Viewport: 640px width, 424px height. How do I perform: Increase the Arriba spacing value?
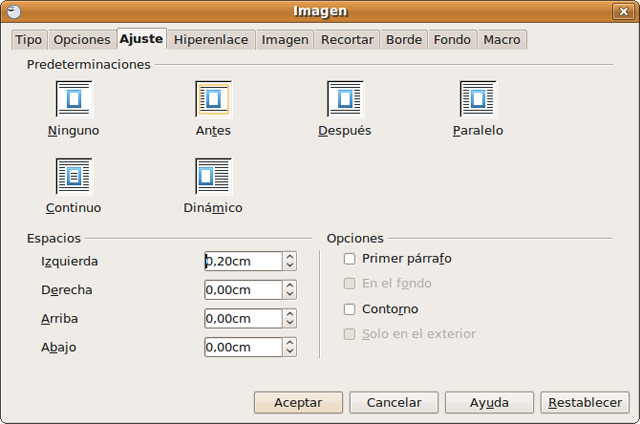coord(290,314)
